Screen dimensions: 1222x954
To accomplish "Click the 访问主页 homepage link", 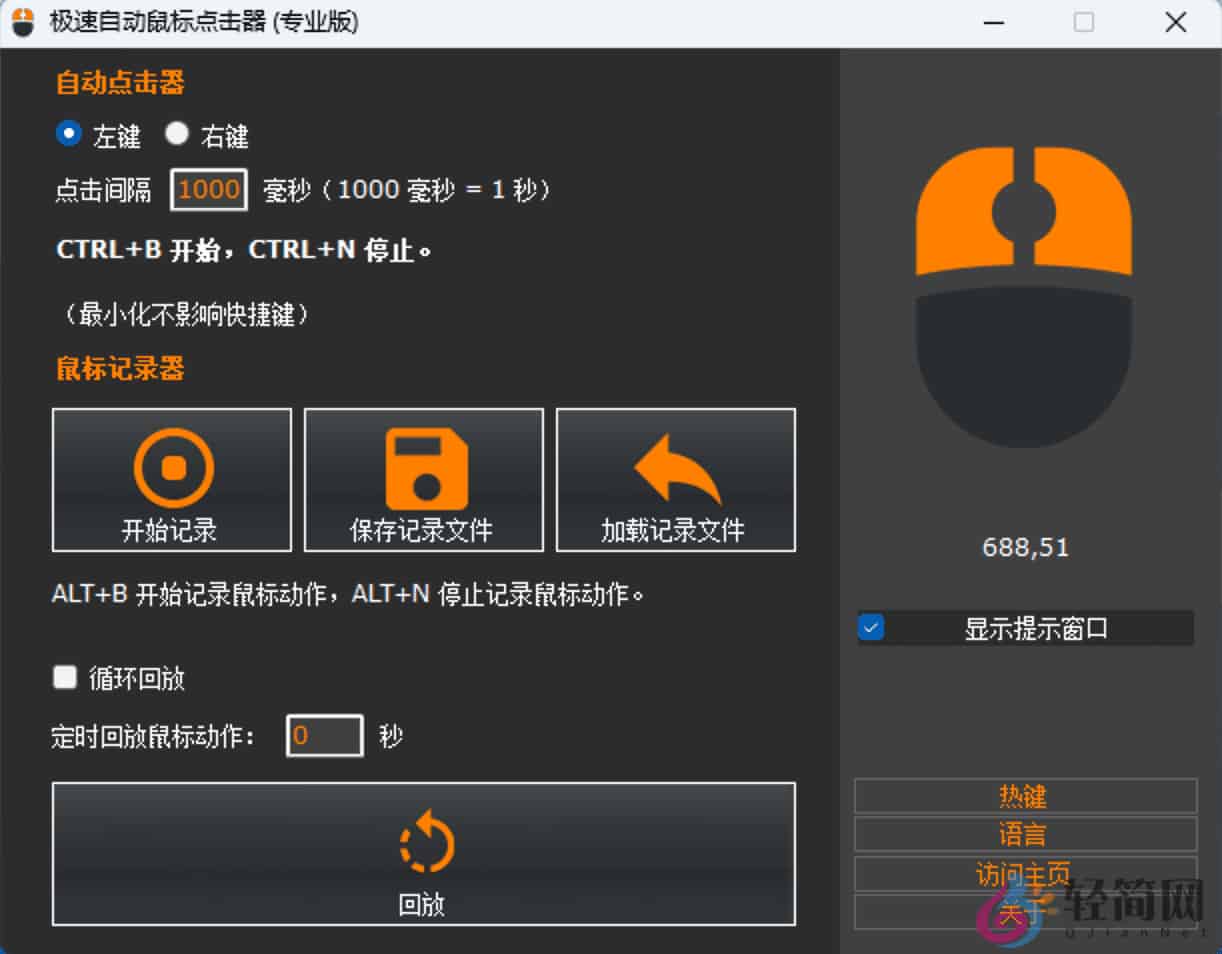I will (1025, 872).
